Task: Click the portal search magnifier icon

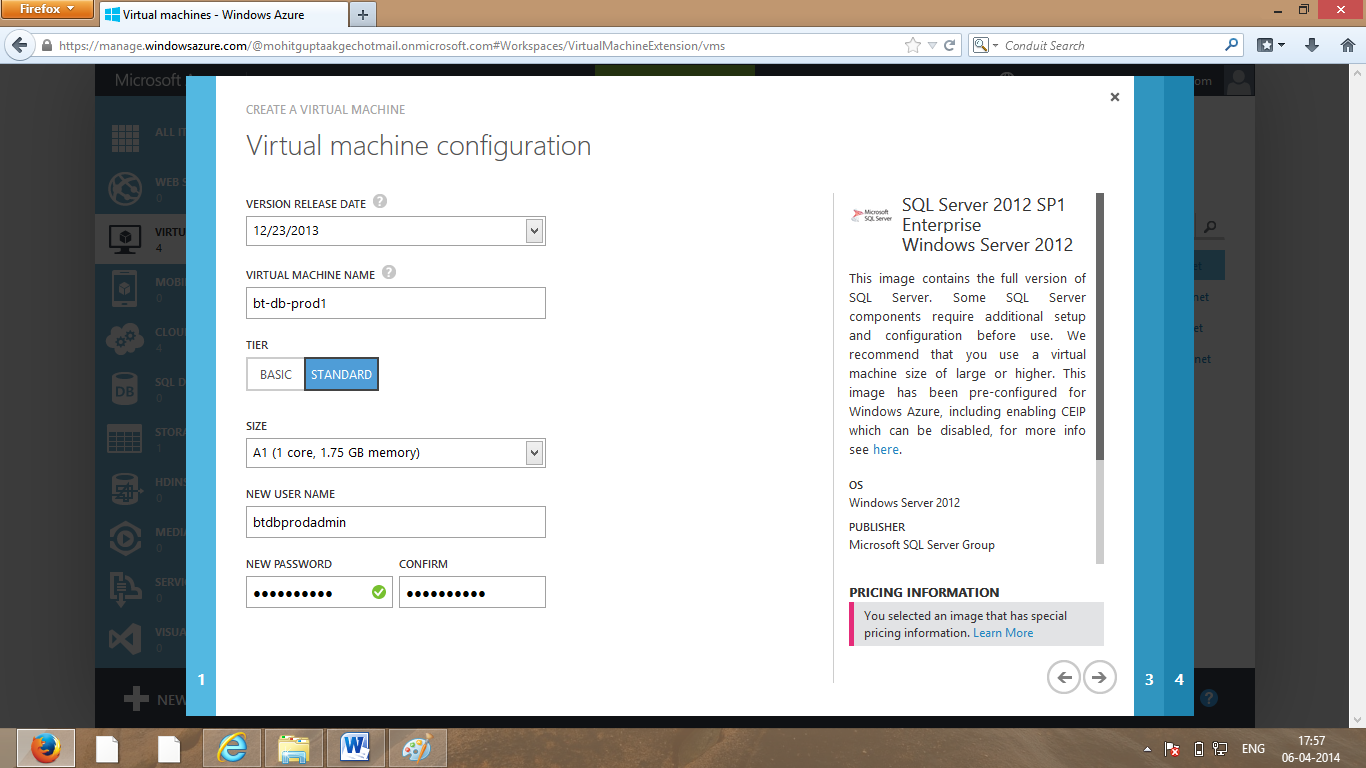Action: [1210, 227]
